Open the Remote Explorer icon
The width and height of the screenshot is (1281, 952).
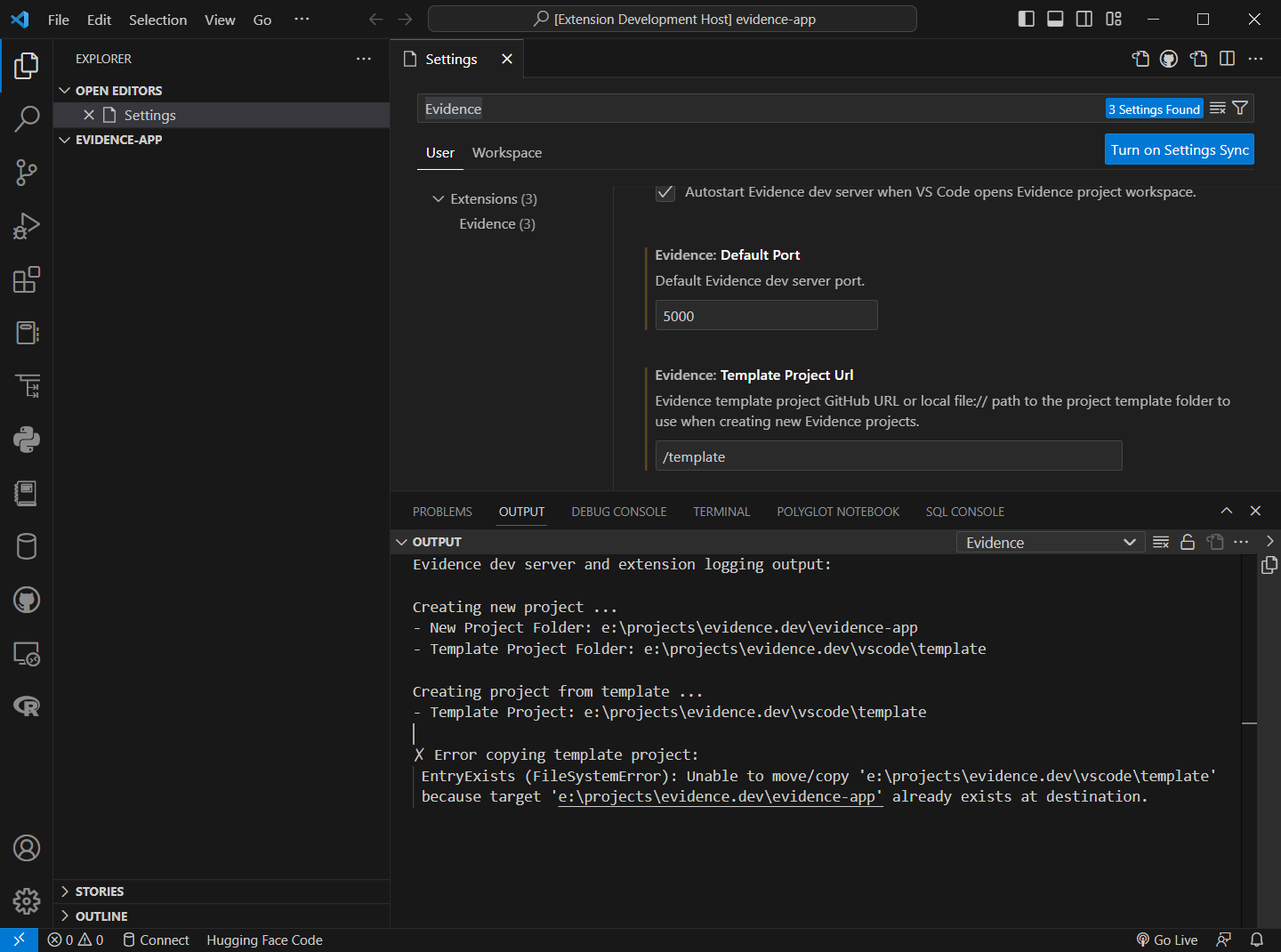pos(27,654)
